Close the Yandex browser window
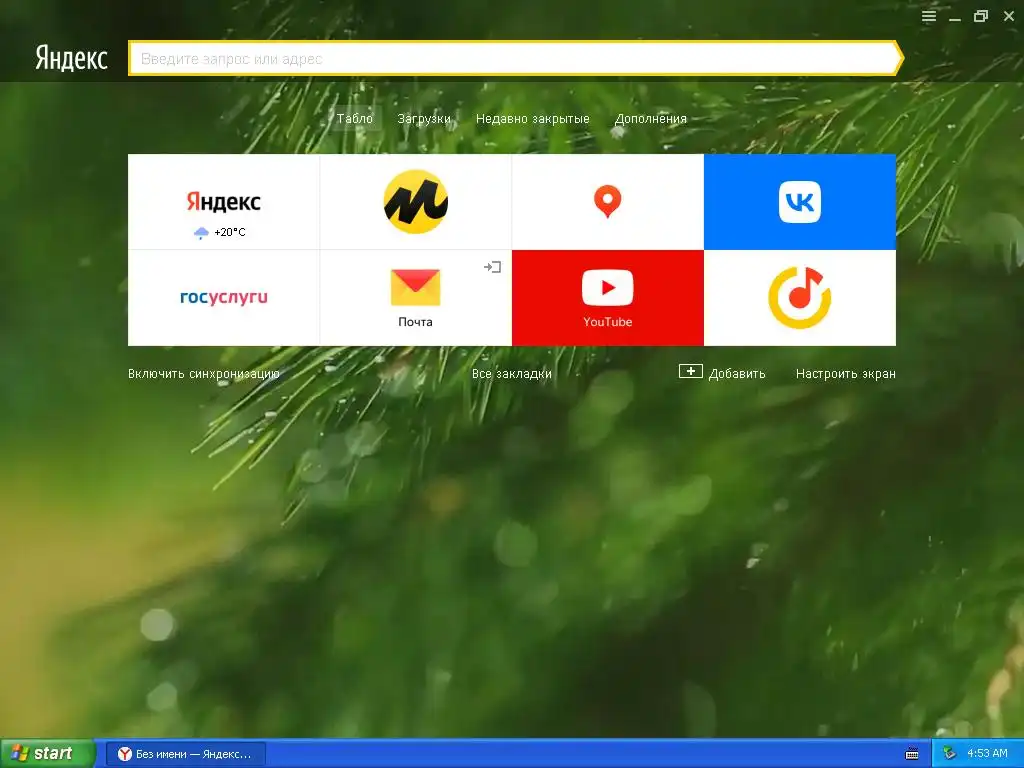 1008,16
